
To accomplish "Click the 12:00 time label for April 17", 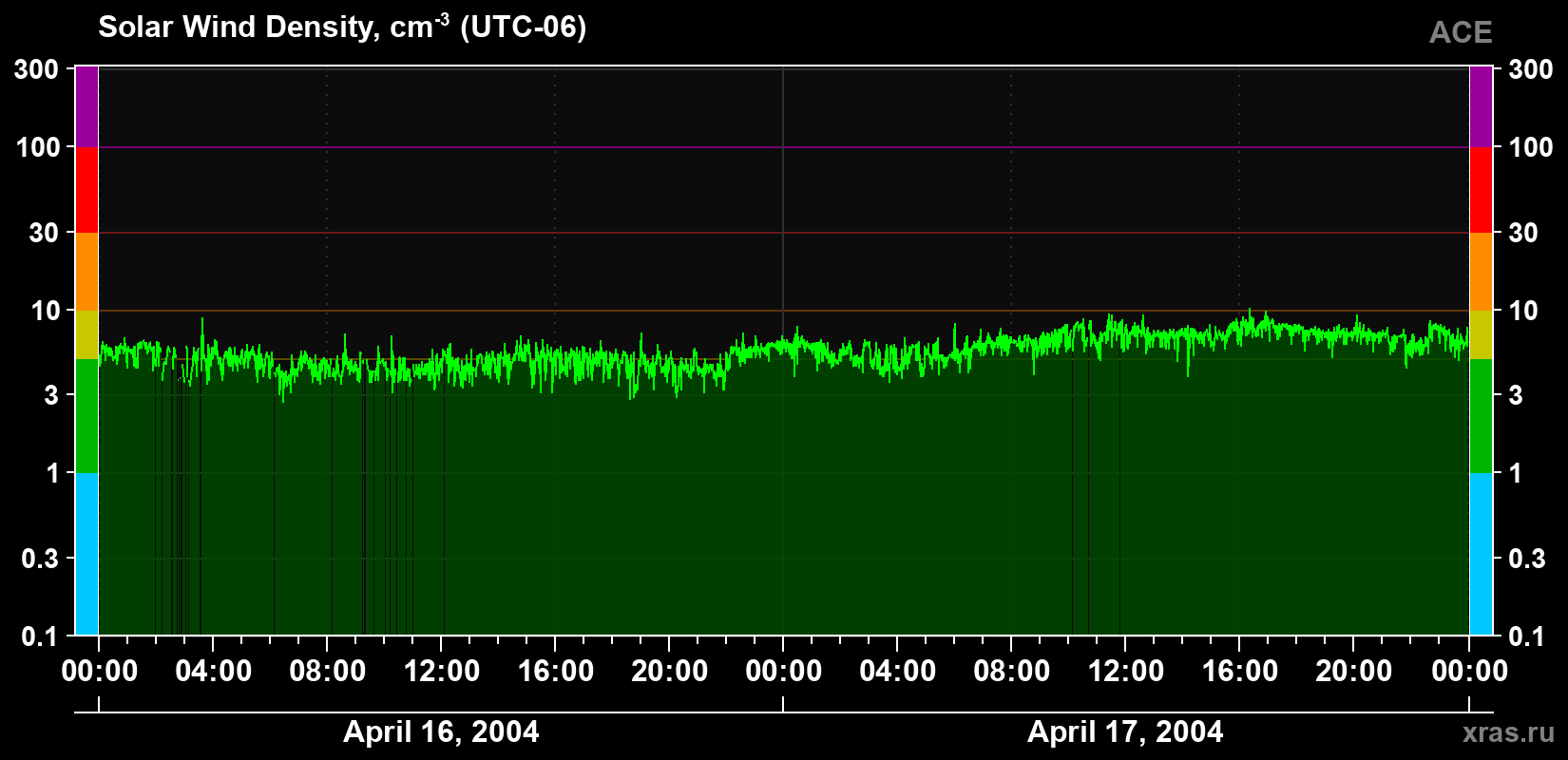I will click(x=1126, y=672).
